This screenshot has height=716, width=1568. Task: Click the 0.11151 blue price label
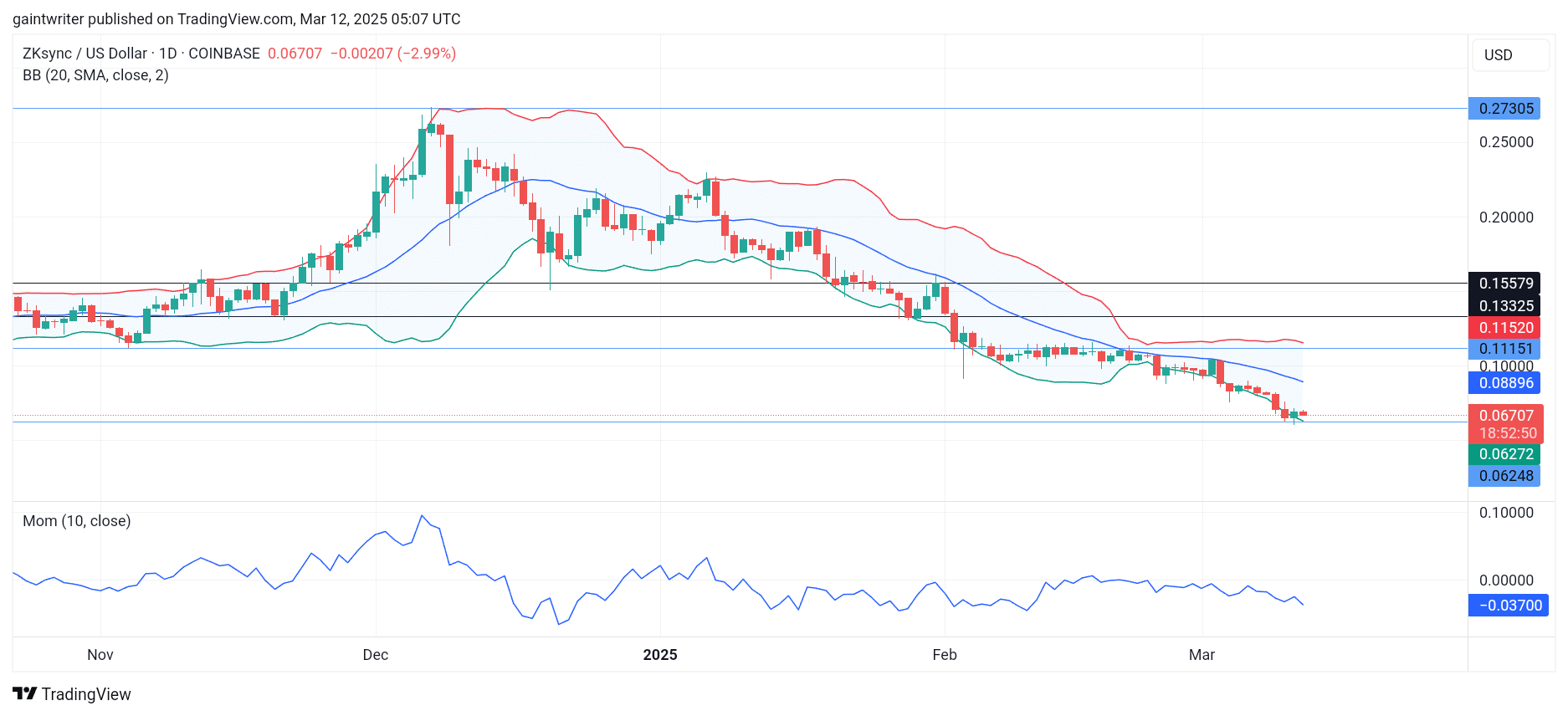click(1504, 349)
